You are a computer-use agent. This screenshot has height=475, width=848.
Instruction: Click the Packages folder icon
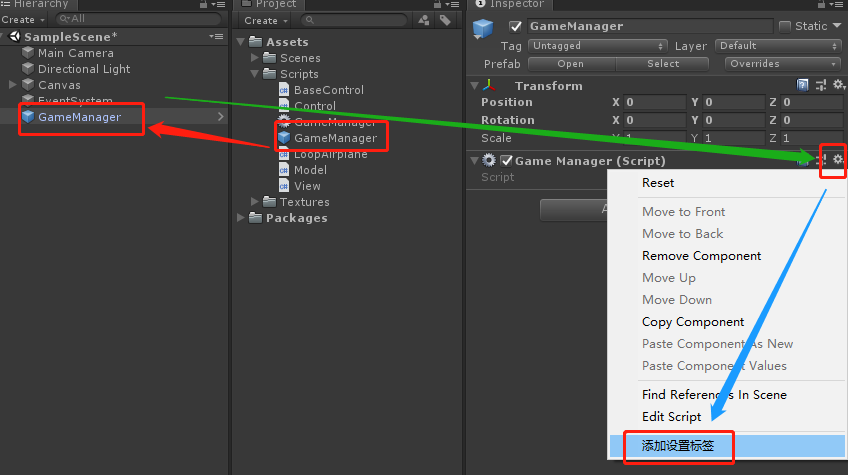255,217
